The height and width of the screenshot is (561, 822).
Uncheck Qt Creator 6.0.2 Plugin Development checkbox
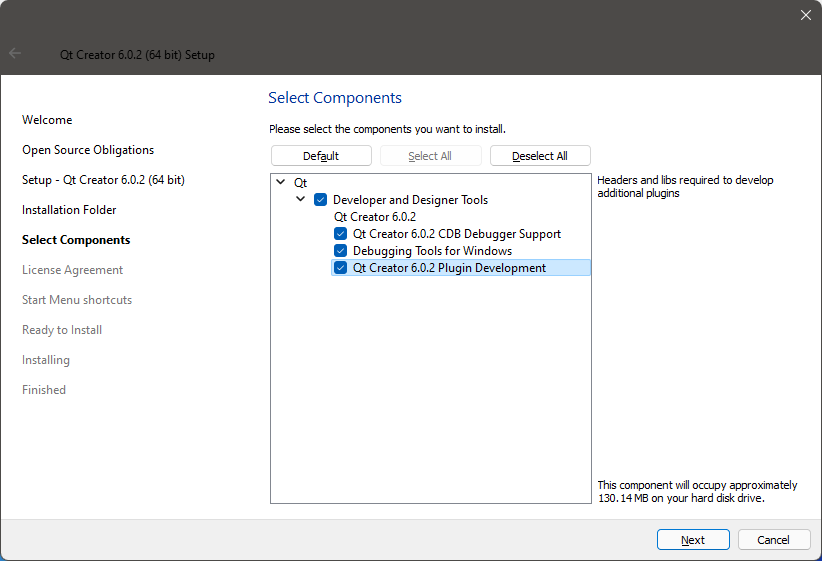tap(340, 268)
